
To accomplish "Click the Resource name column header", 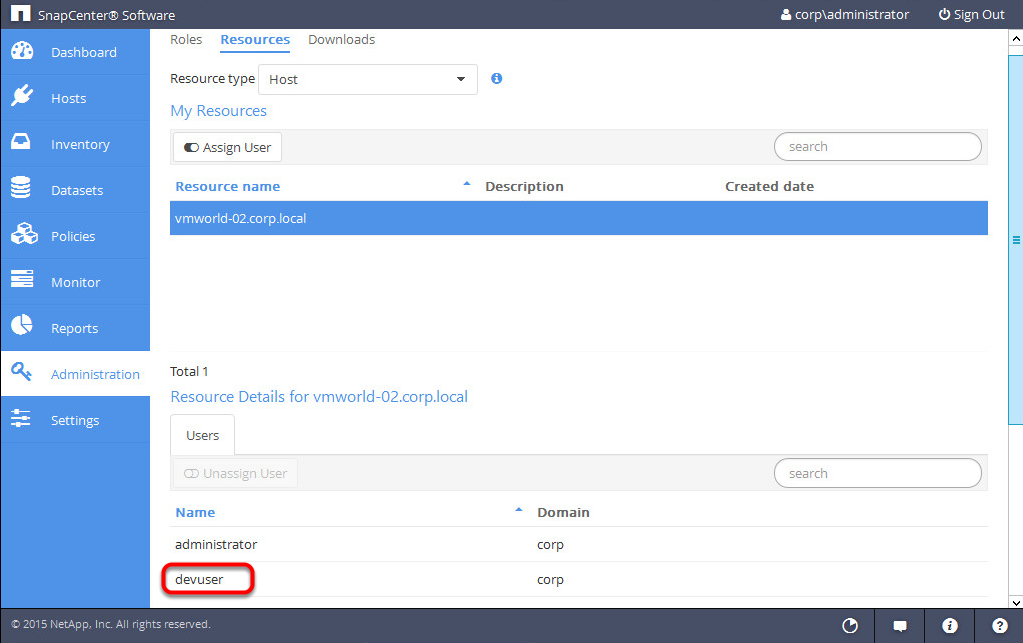I will (228, 187).
